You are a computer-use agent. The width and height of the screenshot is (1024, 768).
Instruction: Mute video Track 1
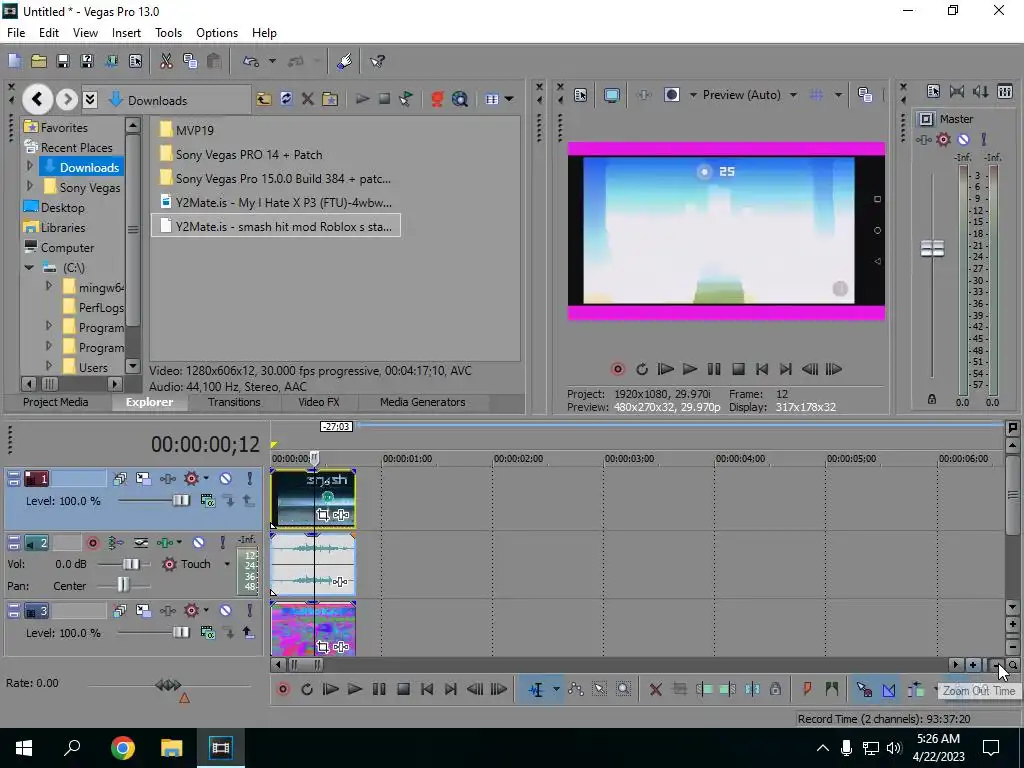point(225,479)
